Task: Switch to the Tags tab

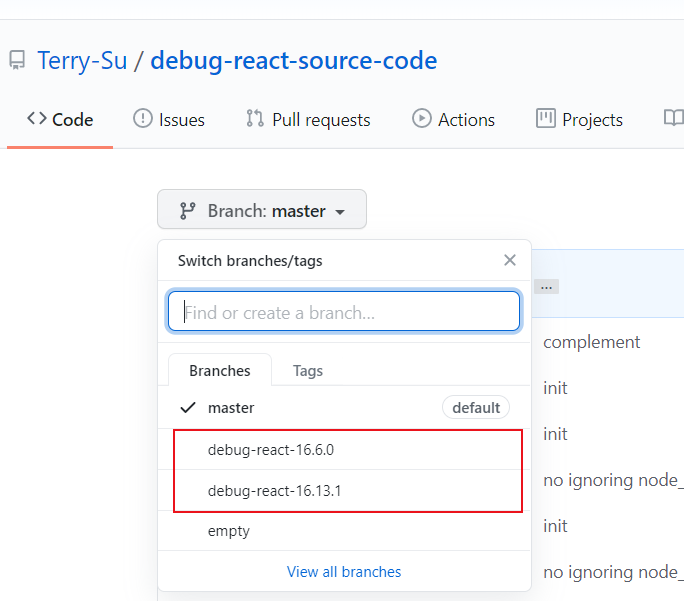Action: point(308,370)
